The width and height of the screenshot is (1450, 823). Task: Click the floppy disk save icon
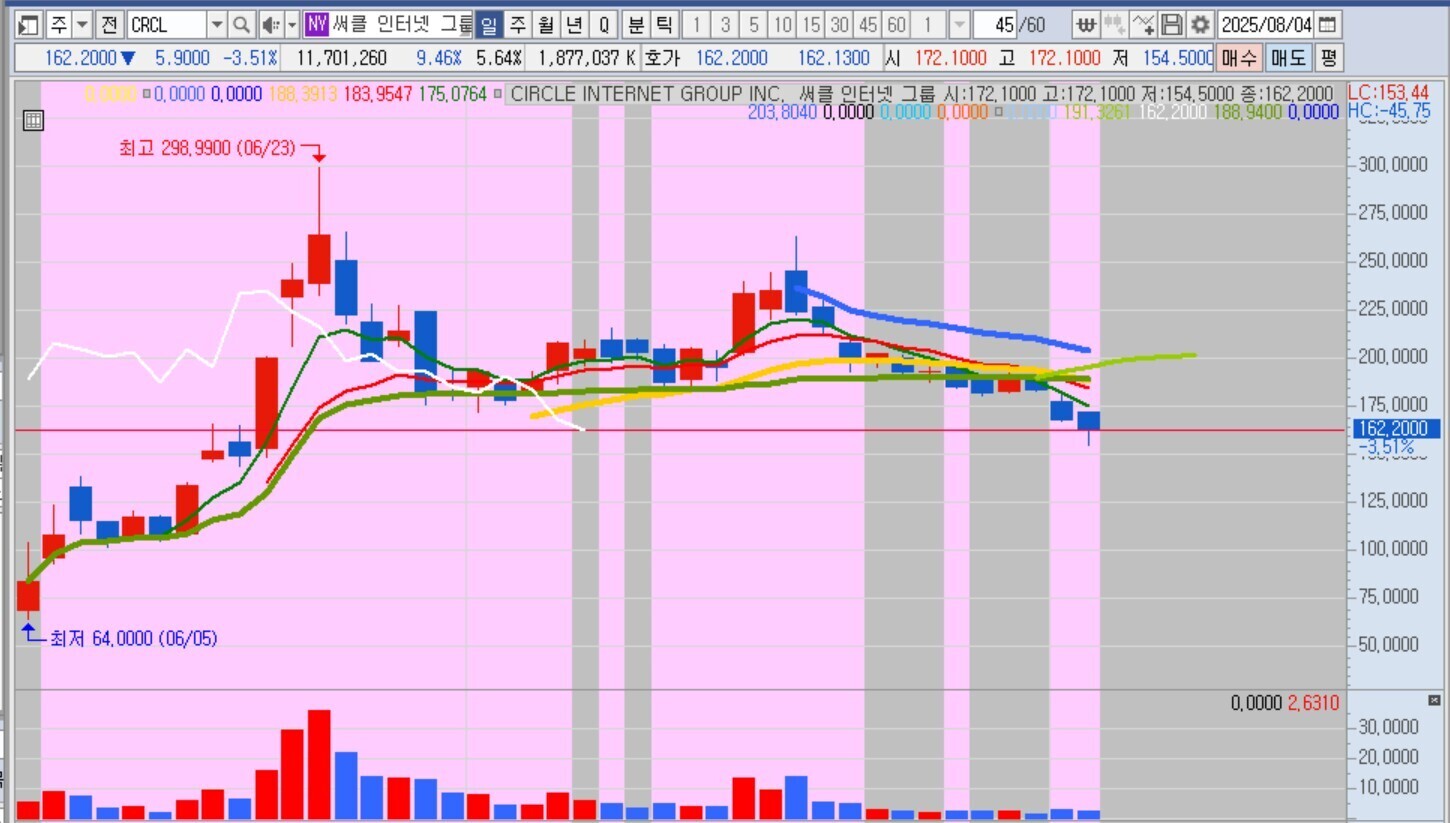tap(1172, 25)
